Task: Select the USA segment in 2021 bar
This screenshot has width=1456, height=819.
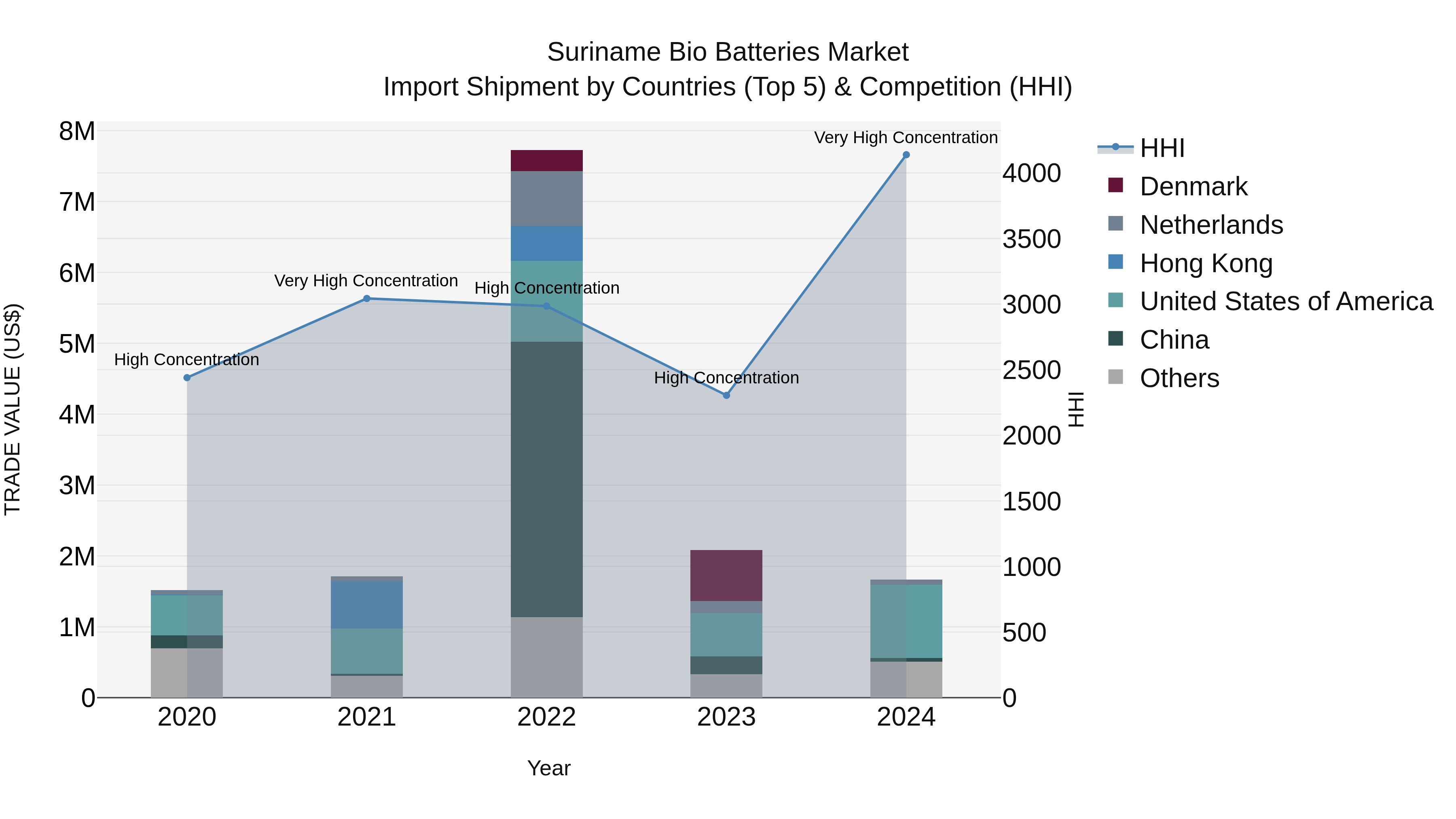Action: tap(367, 651)
